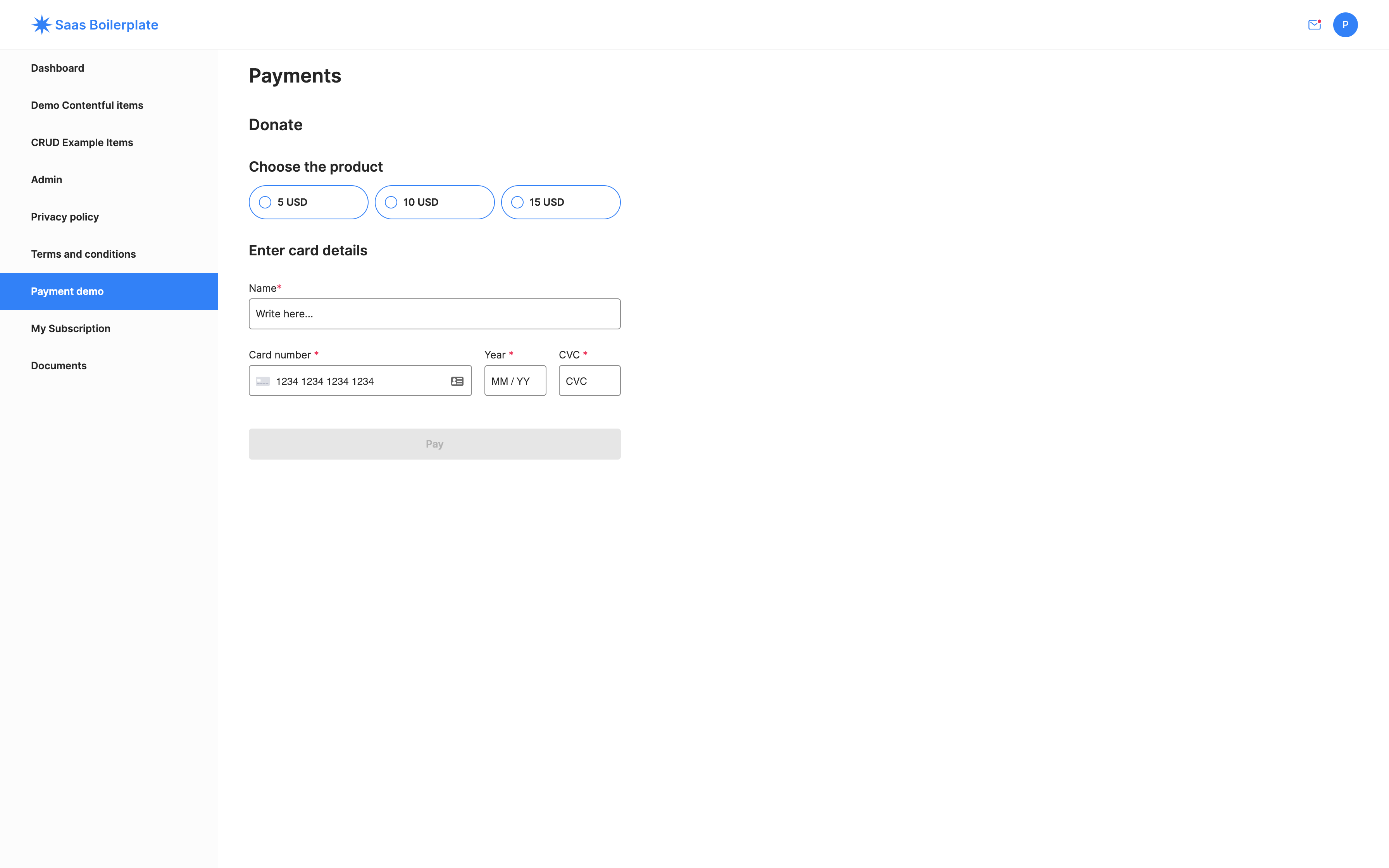The height and width of the screenshot is (868, 1389).
Task: Click the Name input field
Action: click(434, 313)
